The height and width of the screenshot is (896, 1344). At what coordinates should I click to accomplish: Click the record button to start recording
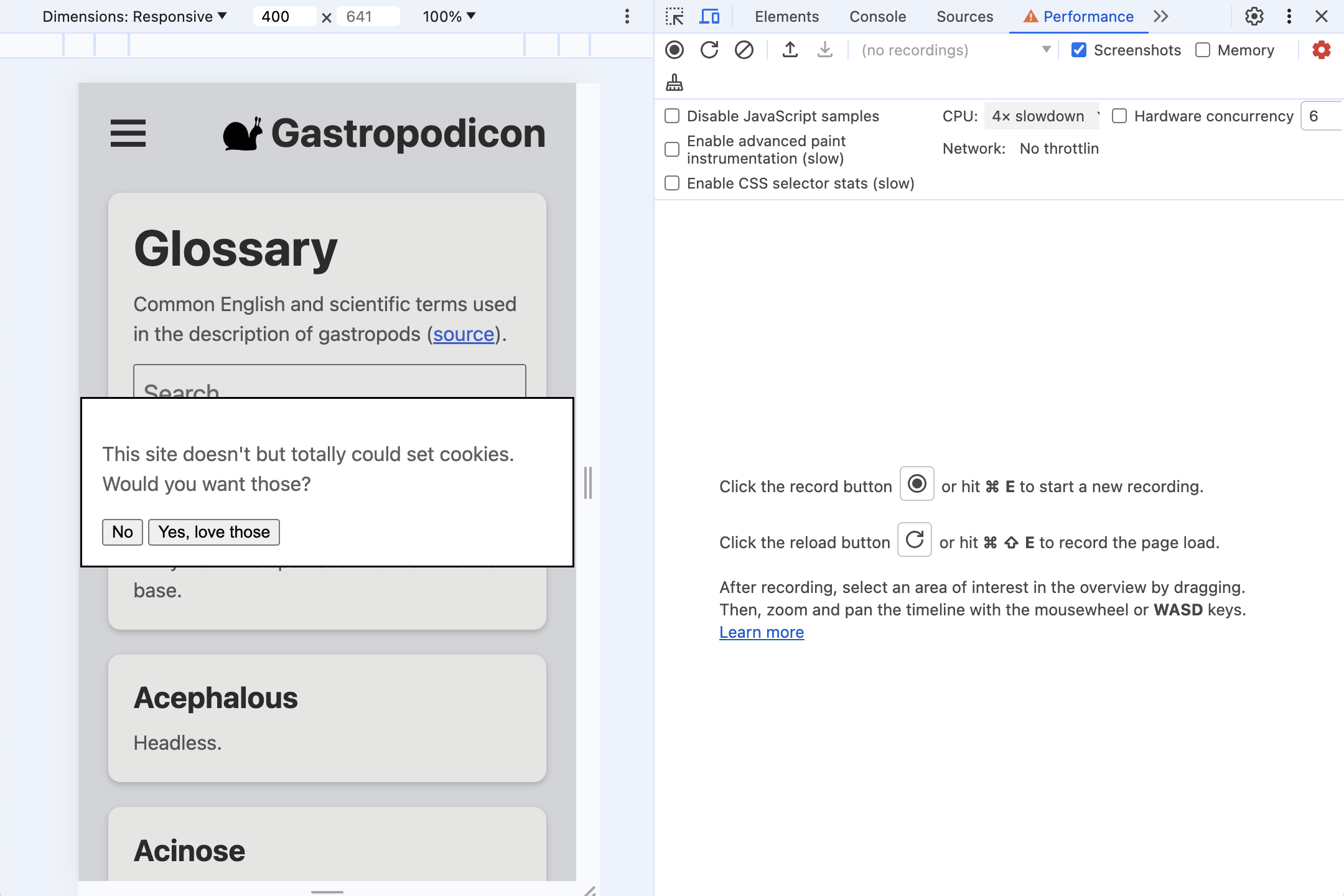coord(675,50)
